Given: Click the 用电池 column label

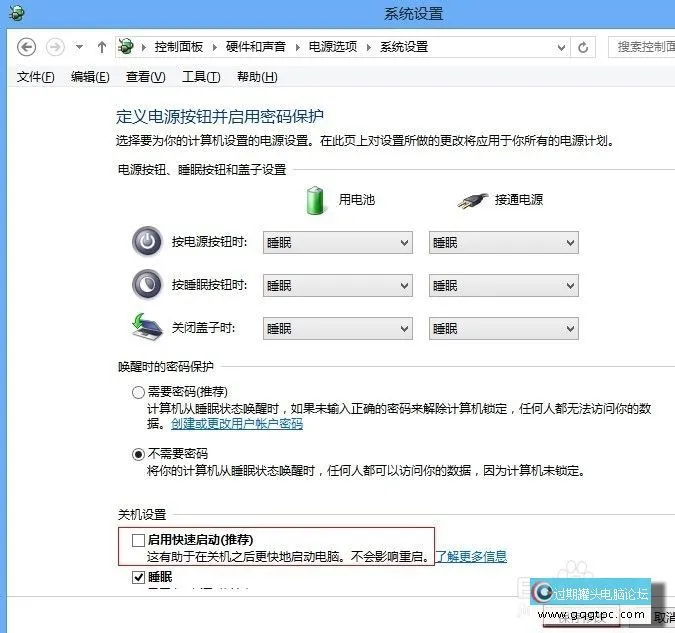Looking at the screenshot, I should (356, 199).
